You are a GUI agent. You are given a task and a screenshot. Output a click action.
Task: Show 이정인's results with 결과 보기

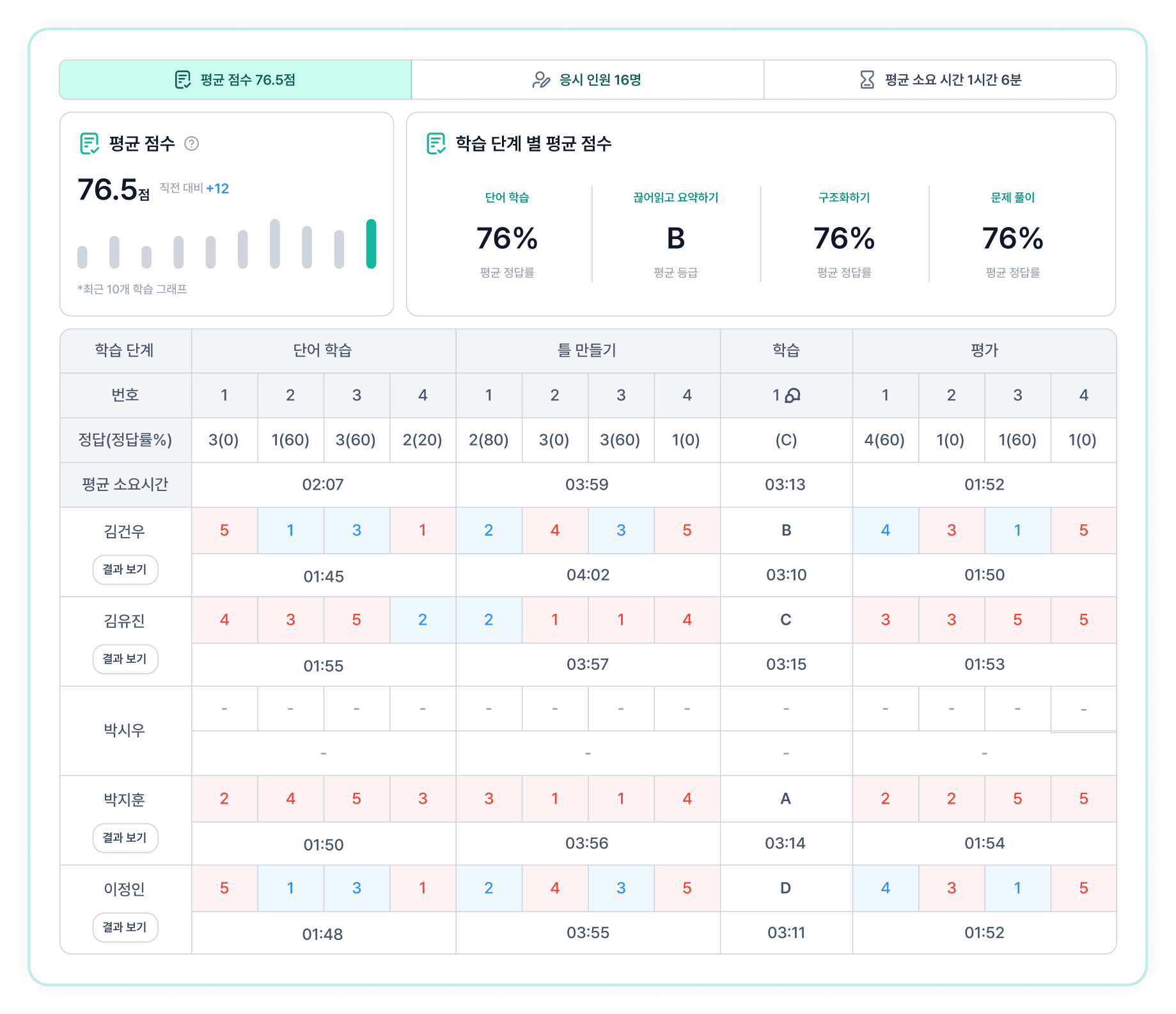tap(125, 927)
